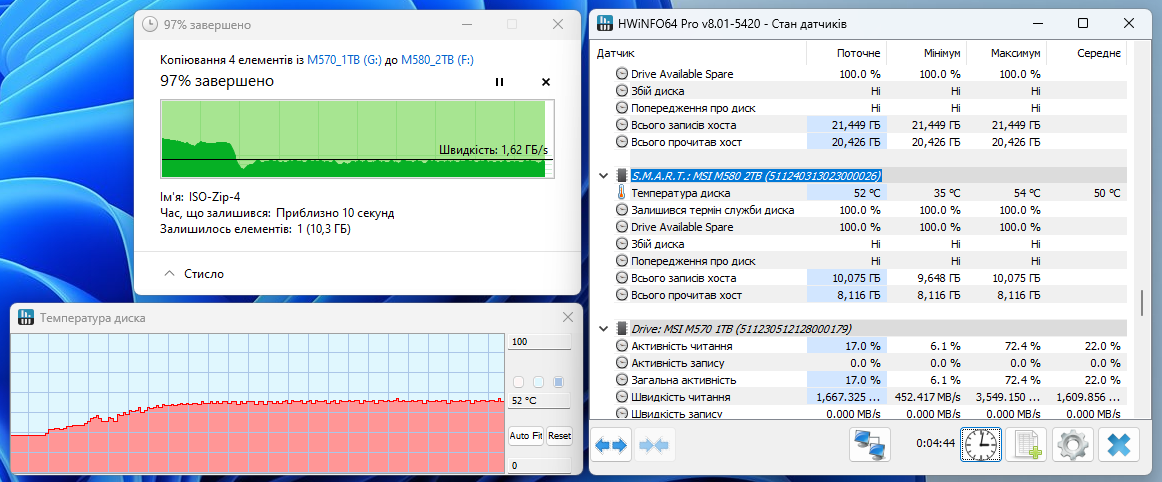
Task: Close the Температура диска graph window
Action: tap(568, 317)
